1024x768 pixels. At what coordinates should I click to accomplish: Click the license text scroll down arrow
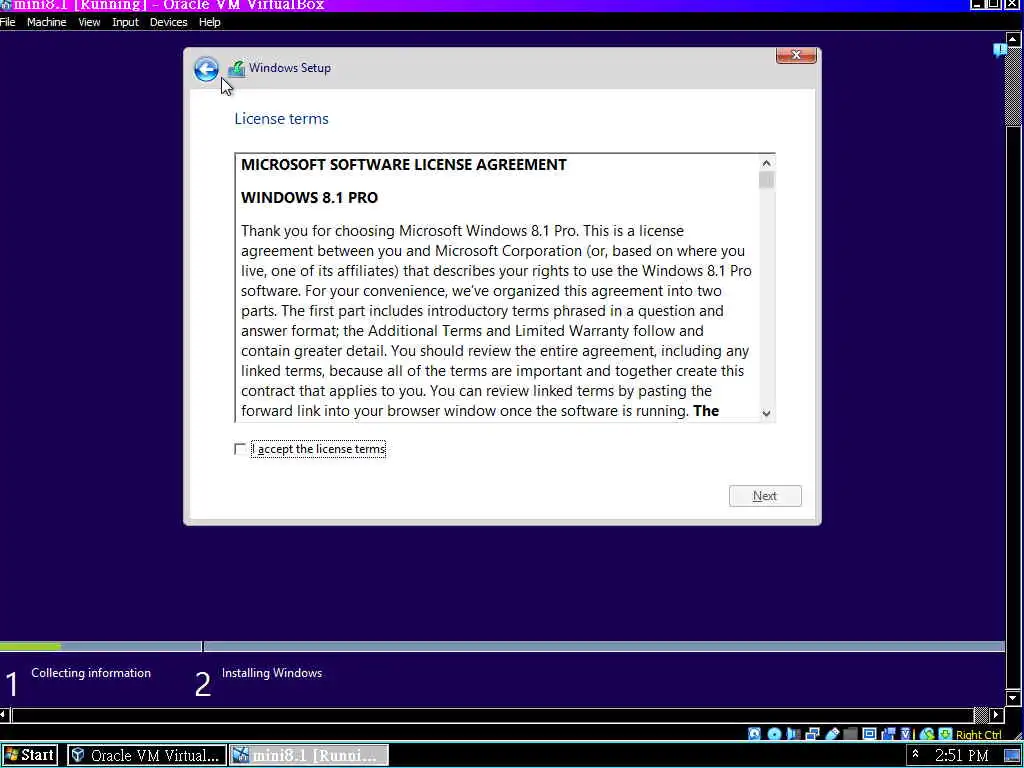point(766,413)
